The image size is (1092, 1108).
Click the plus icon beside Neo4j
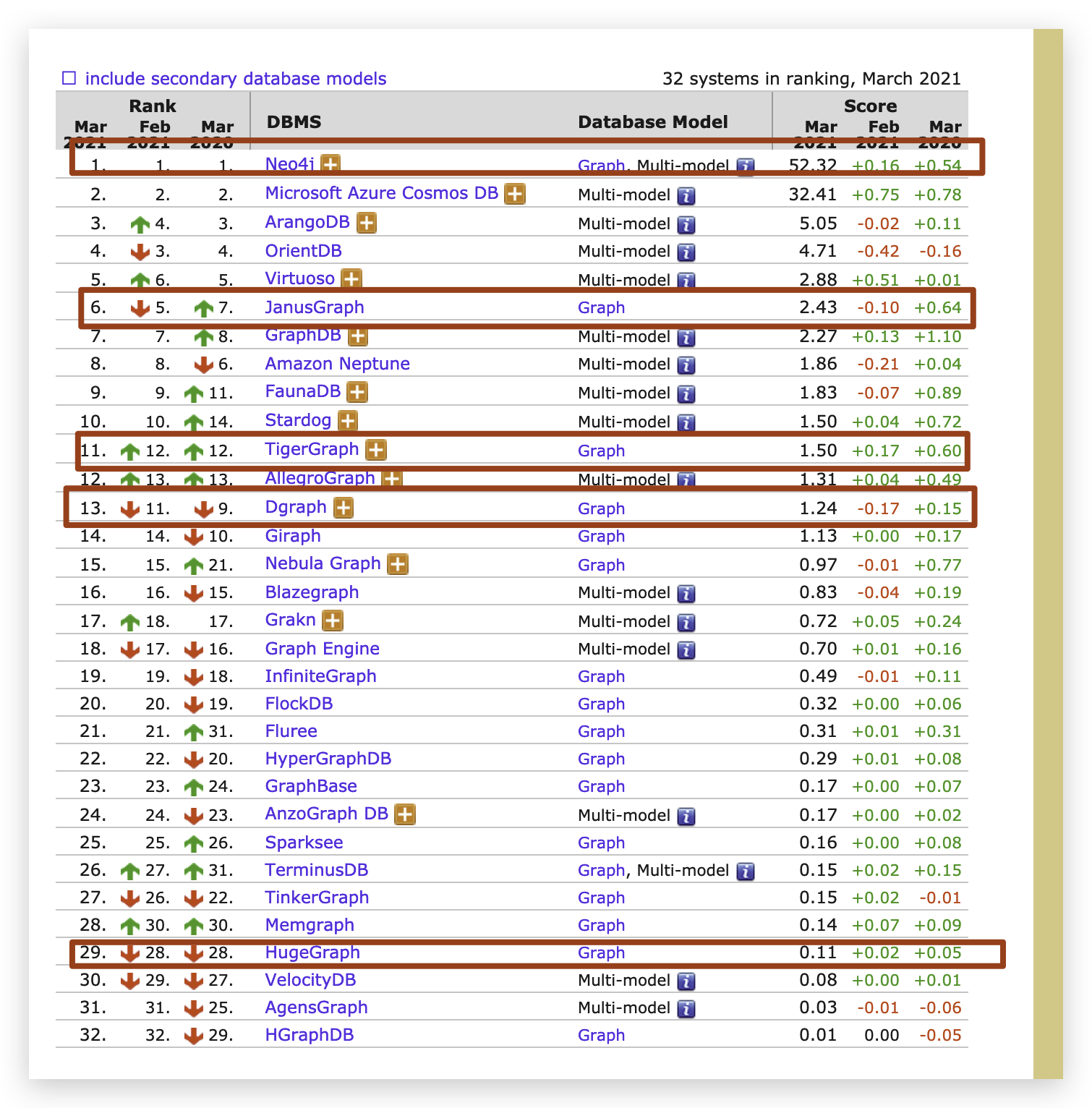[x=330, y=165]
